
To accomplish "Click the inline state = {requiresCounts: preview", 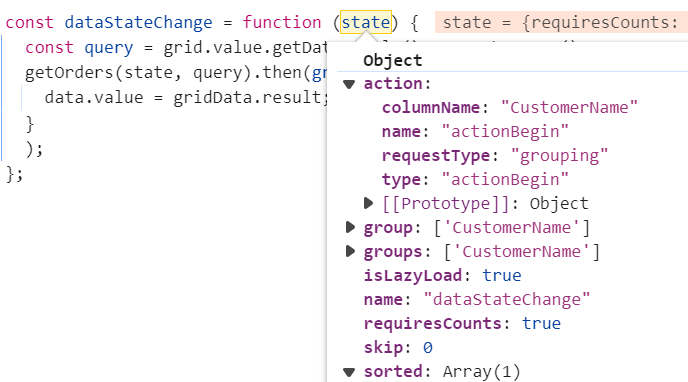I will [x=561, y=22].
